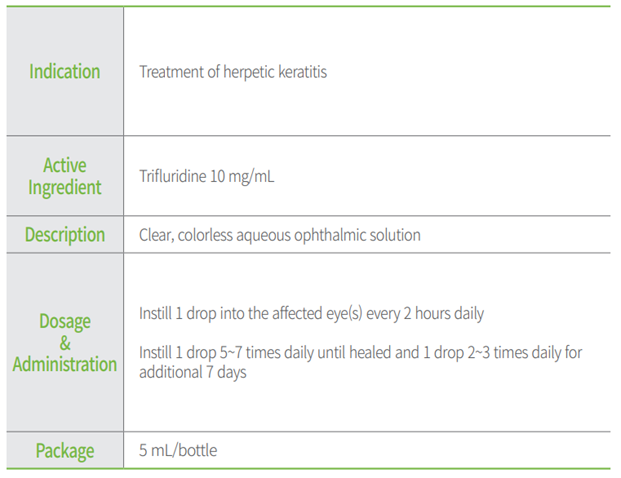Screen dimensions: 621x478
Task: Select the '5 mL/bottle' package value
Action: pyautogui.click(x=178, y=451)
